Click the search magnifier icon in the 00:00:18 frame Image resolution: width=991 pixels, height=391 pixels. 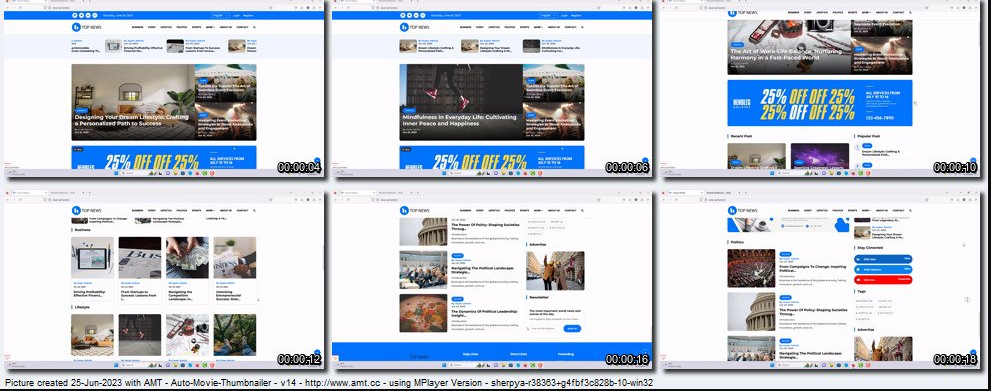[910, 210]
